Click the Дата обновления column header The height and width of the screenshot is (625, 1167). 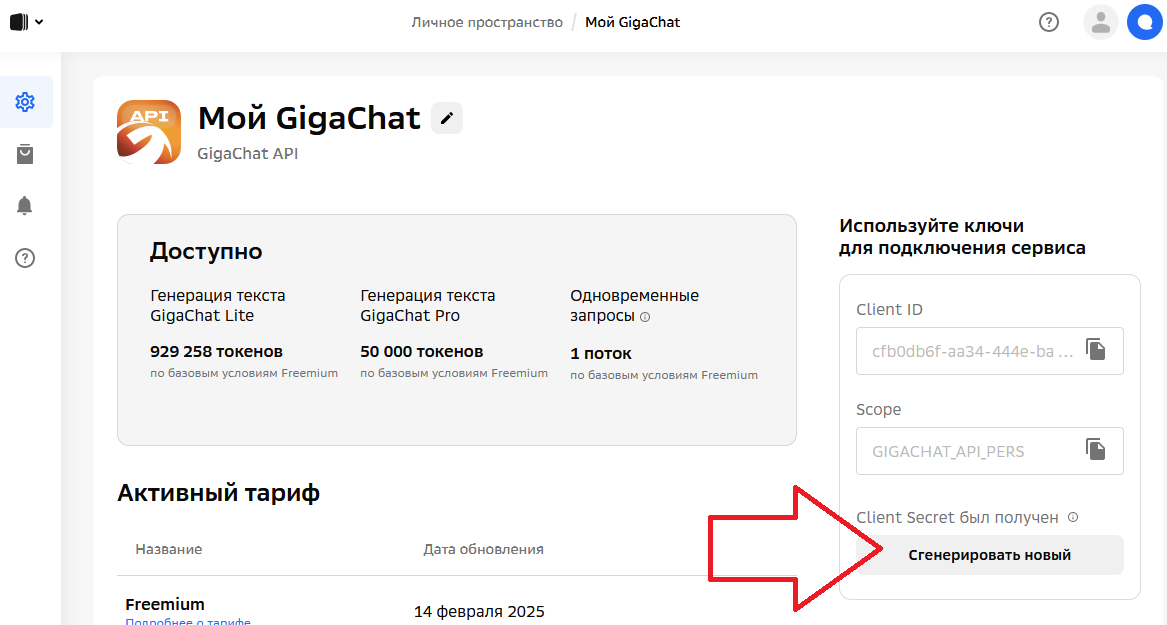pos(484,549)
